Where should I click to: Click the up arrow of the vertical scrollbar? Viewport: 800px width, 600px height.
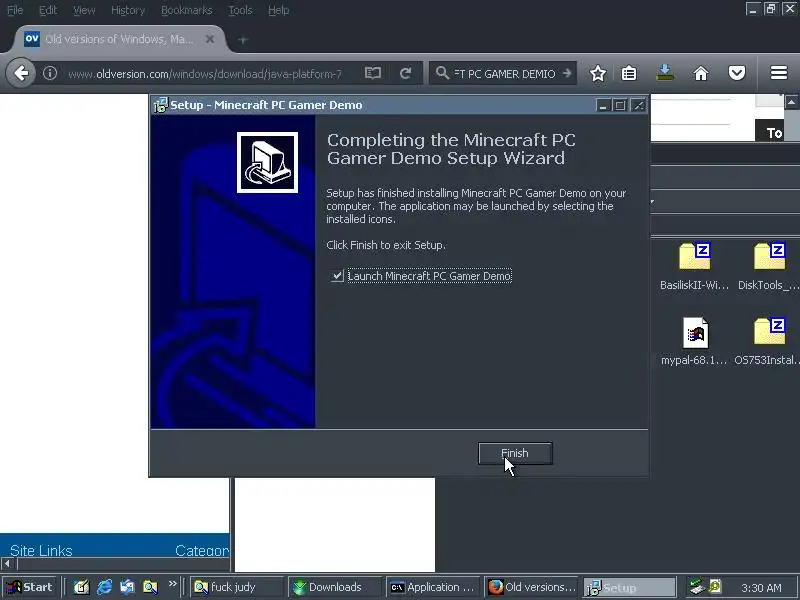(x=791, y=102)
